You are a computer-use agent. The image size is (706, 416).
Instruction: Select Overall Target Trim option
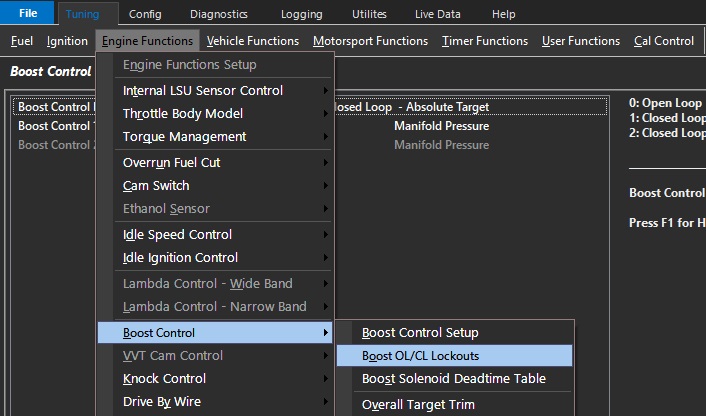tap(418, 404)
